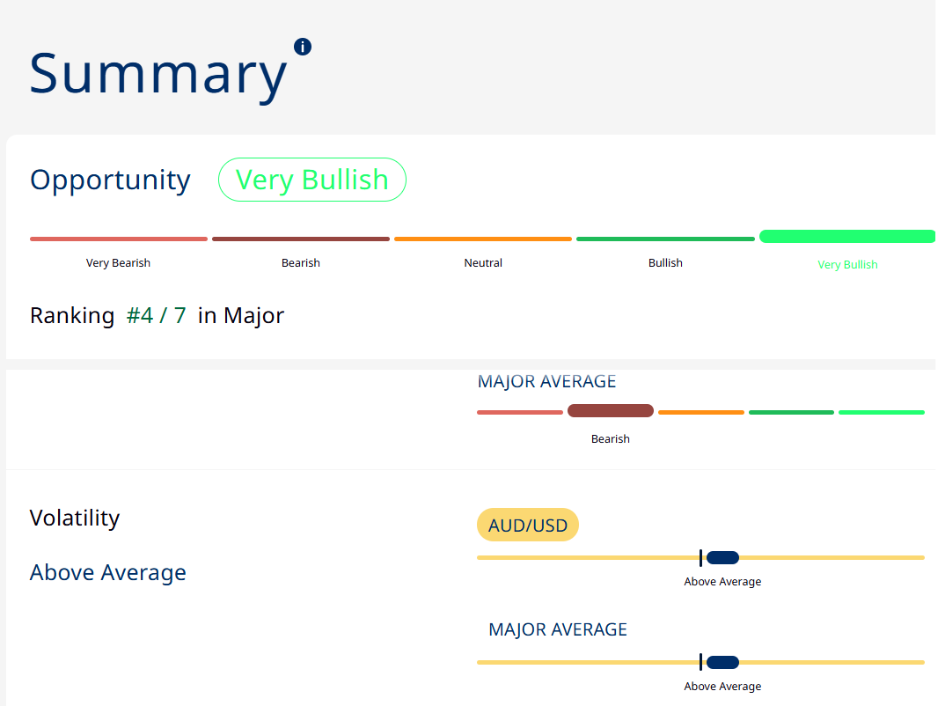
Task: Select the green Bullish scale segment
Action: 666,239
